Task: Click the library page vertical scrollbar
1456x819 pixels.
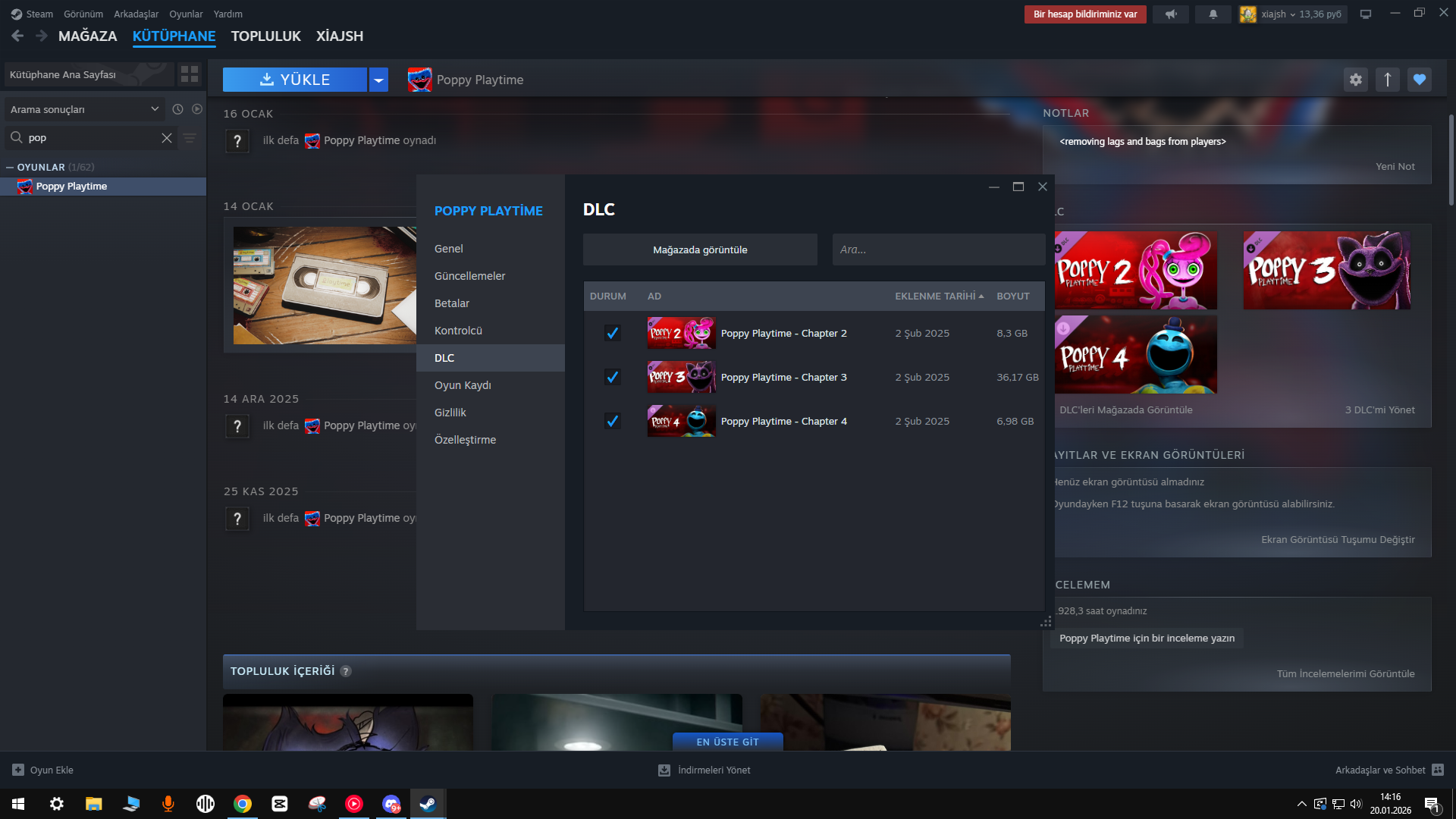Action: (1451, 159)
